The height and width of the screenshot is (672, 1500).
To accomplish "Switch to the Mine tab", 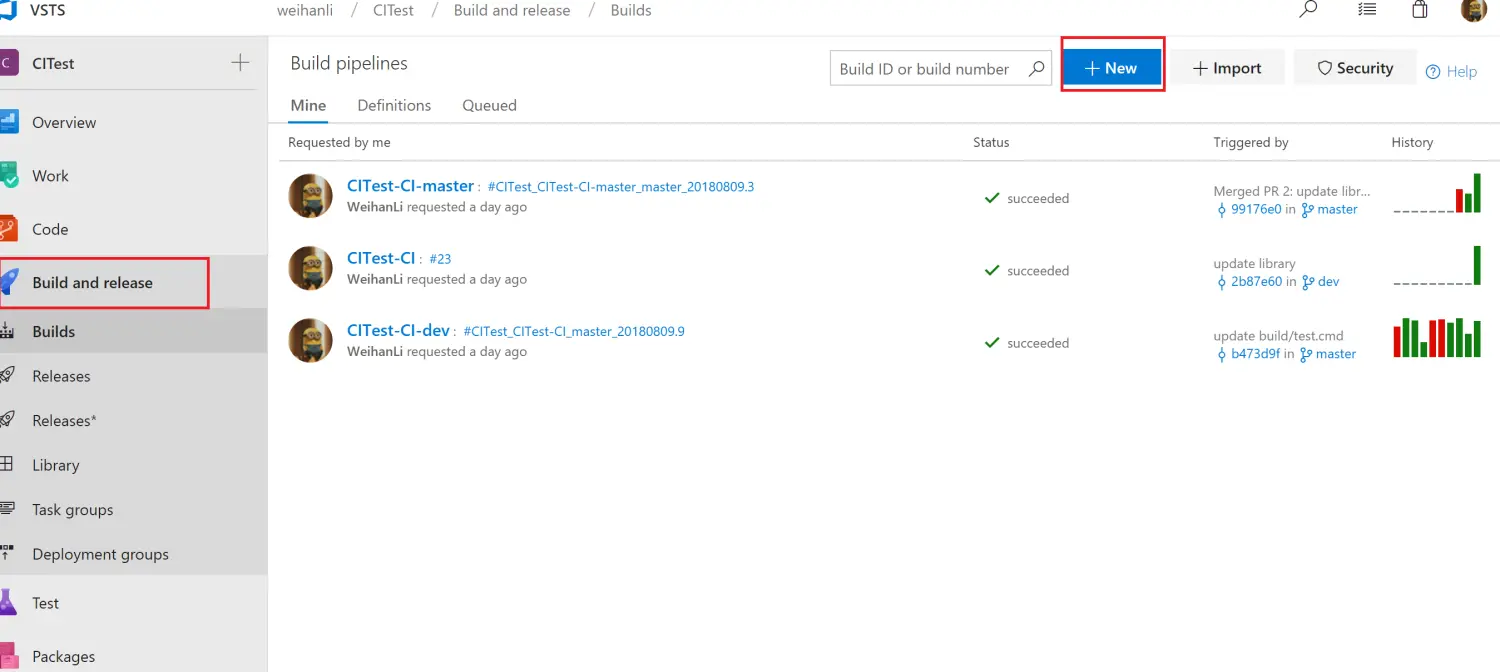I will coord(308,105).
